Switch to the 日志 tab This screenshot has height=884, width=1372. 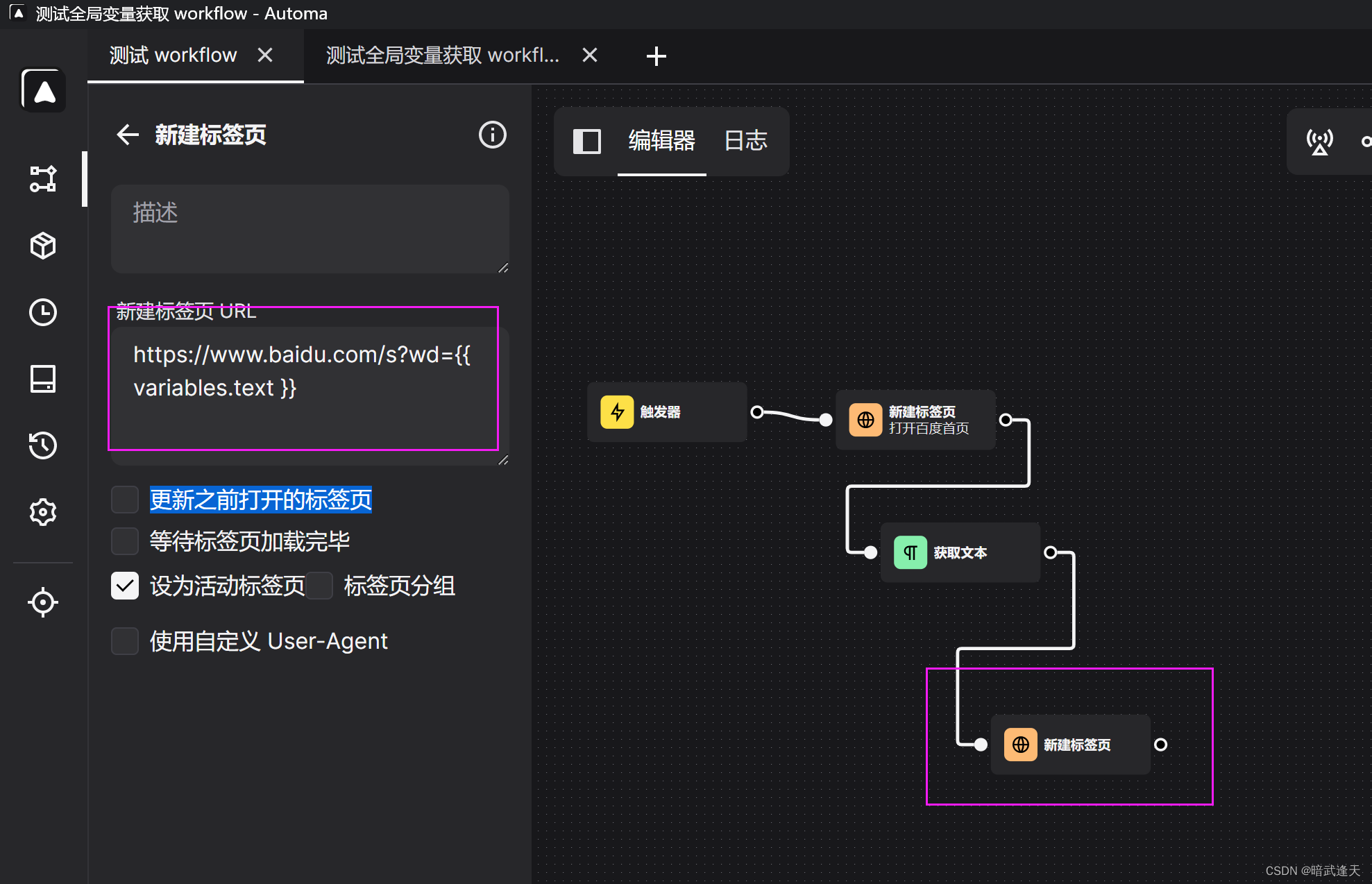[x=745, y=141]
